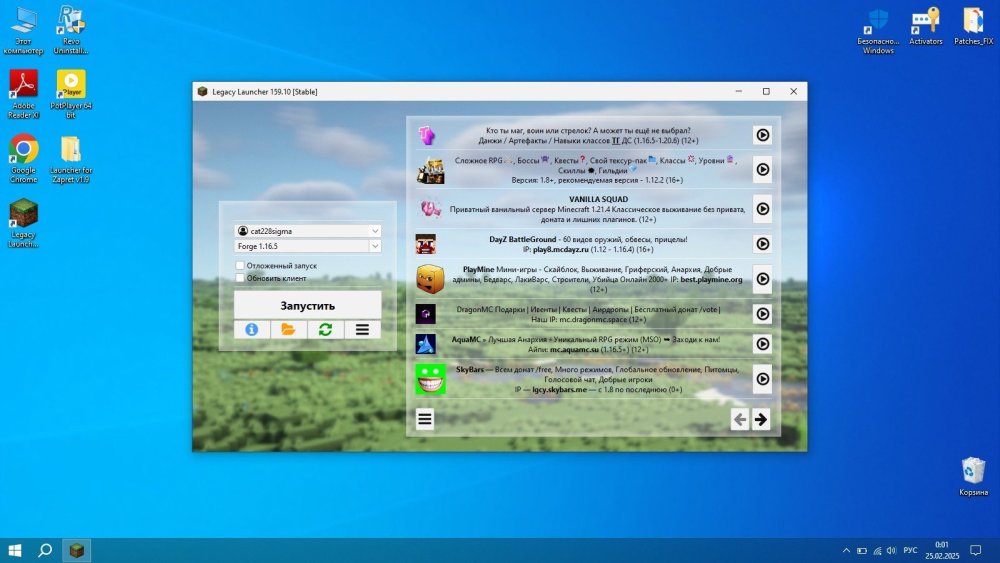
Task: Select Google Chrome desktop icon
Action: (24, 159)
